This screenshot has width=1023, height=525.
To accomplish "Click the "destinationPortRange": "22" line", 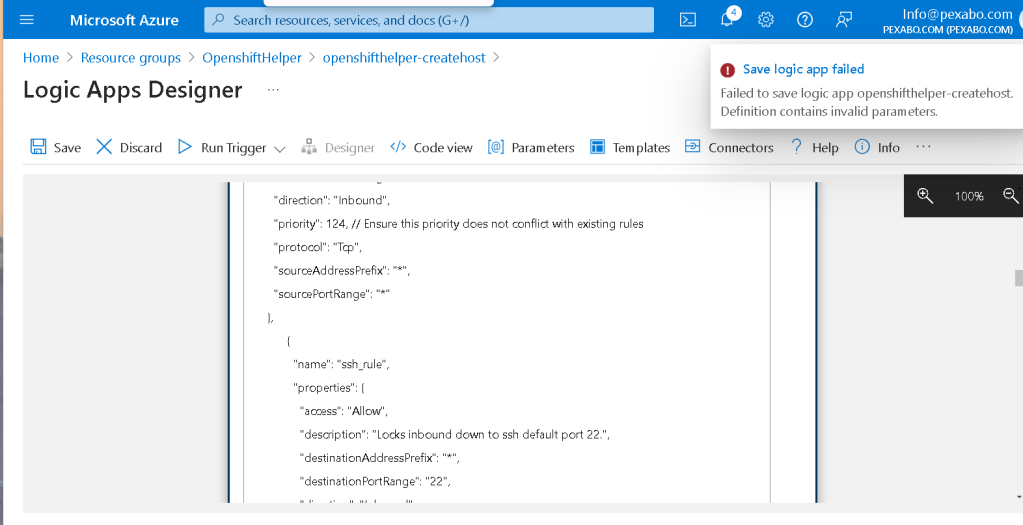I will point(375,481).
